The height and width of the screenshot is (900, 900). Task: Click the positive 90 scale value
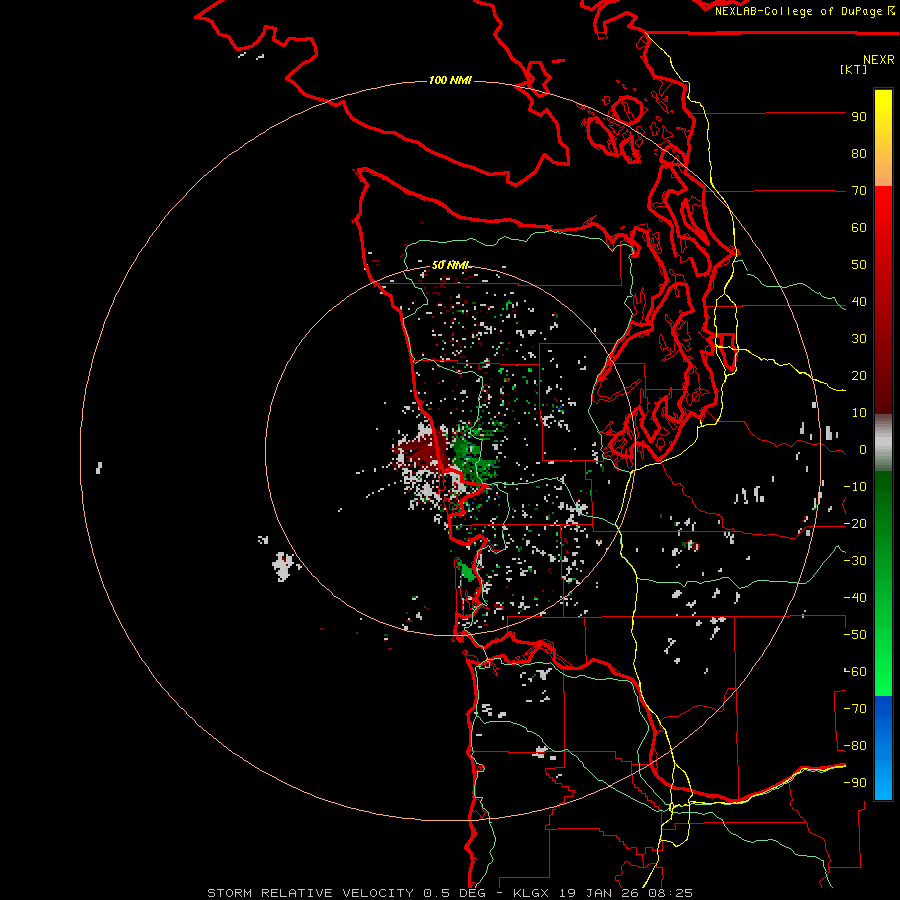(859, 117)
